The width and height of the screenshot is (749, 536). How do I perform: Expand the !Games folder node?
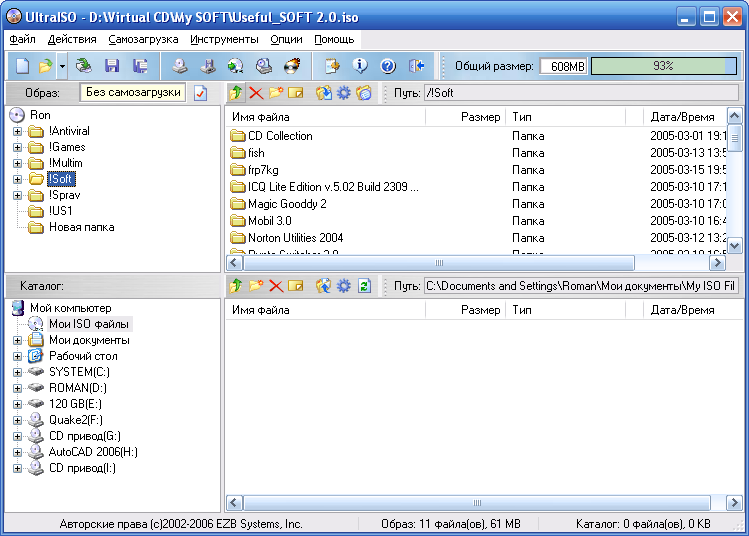tap(17, 147)
